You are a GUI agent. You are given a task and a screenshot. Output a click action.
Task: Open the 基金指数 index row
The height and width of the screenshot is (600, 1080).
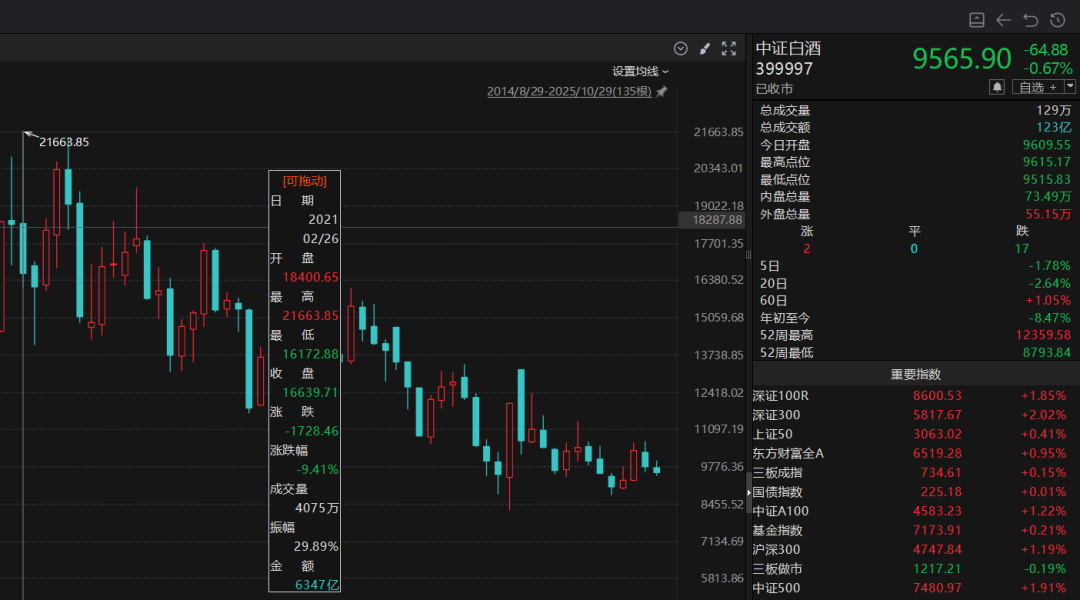pyautogui.click(x=915, y=531)
